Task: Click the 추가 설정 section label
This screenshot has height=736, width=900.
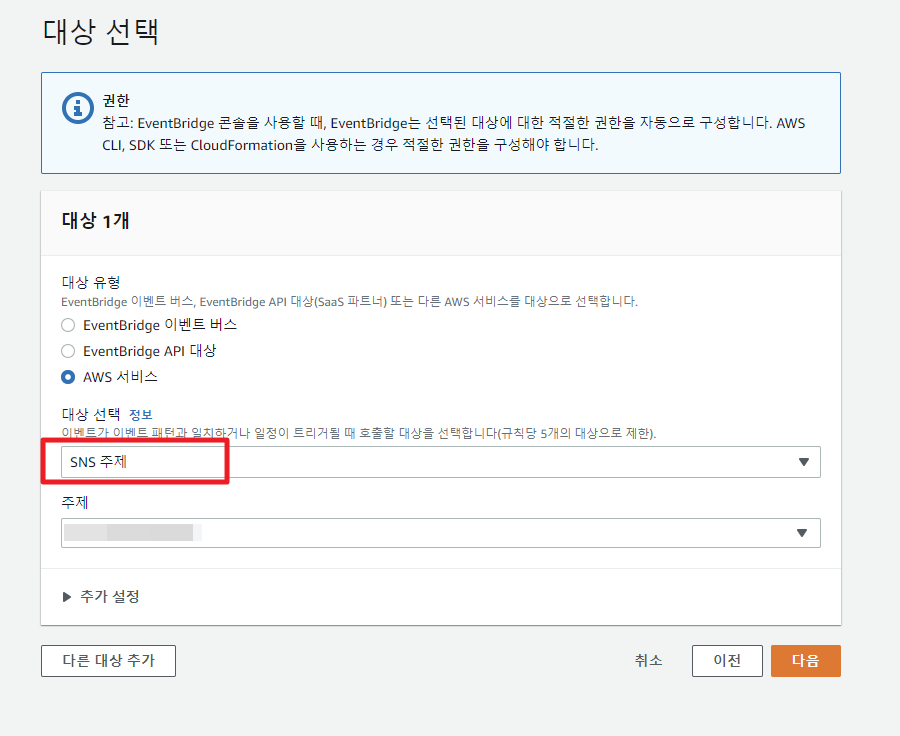Action: point(109,597)
